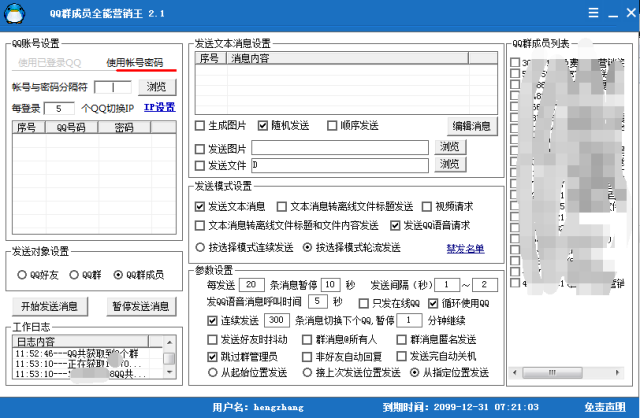Click the 发送图片 path input field

click(x=340, y=148)
